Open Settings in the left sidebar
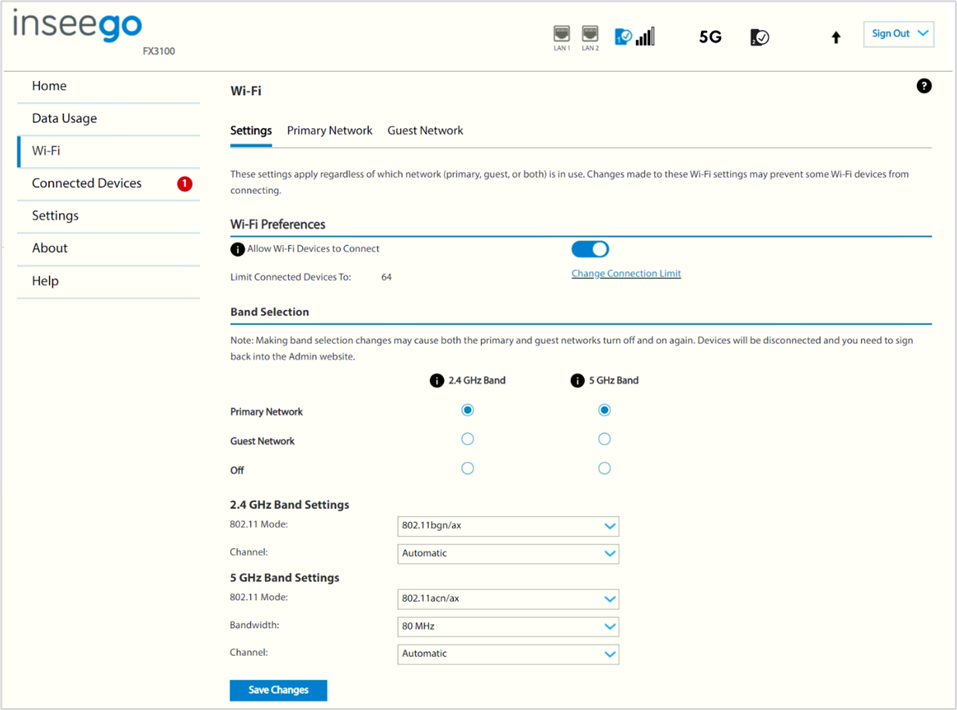 [x=109, y=216]
